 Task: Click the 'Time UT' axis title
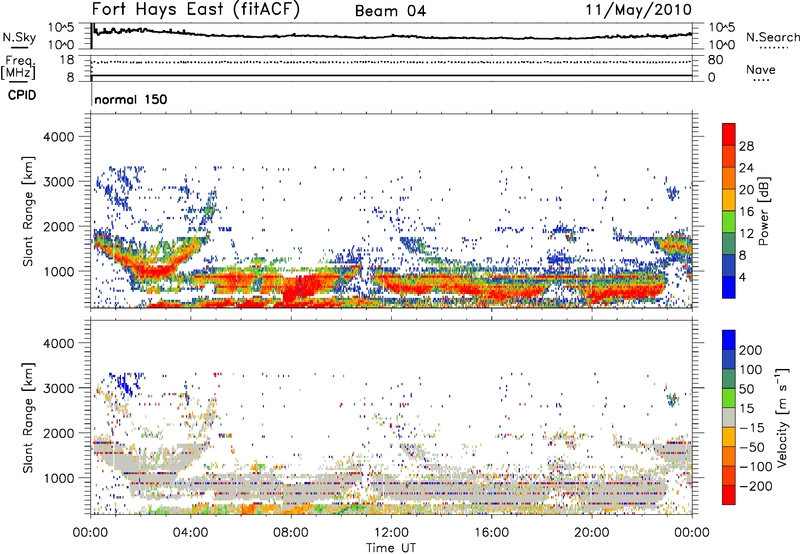[391, 548]
